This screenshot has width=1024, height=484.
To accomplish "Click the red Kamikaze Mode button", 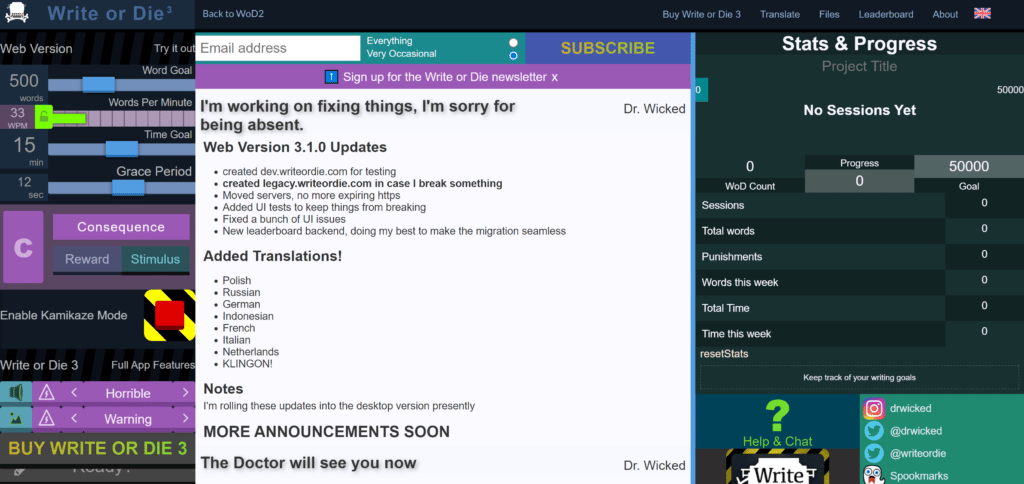I will click(x=169, y=315).
